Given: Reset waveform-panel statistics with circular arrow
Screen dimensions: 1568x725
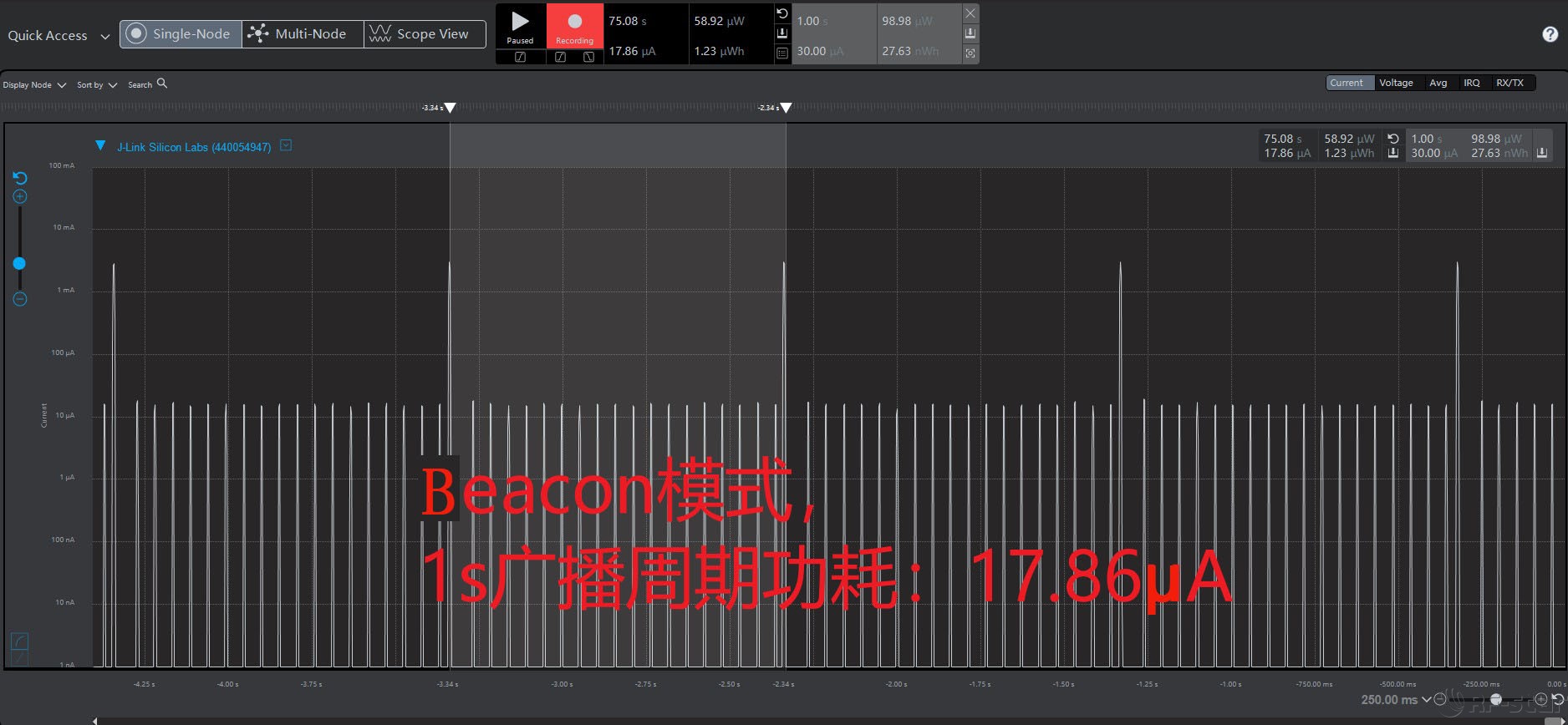Looking at the screenshot, I should click(1392, 139).
